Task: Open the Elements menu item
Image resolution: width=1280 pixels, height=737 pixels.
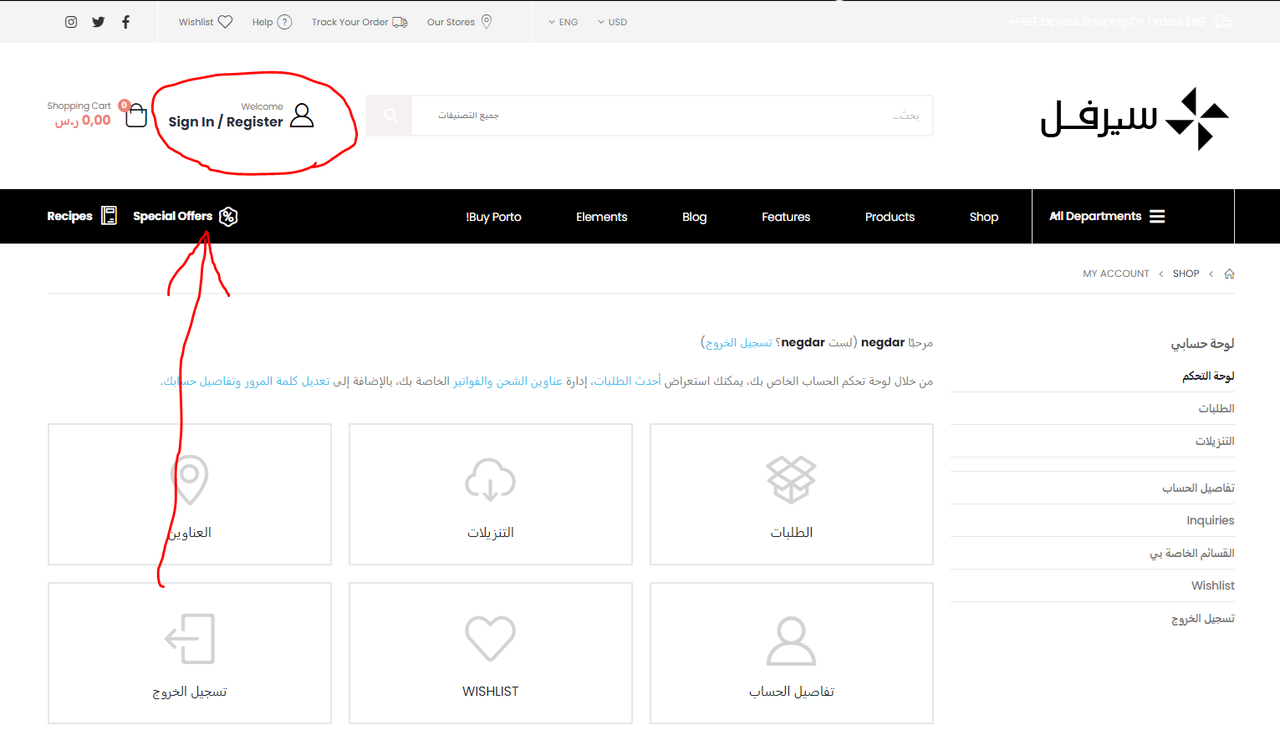Action: click(x=602, y=217)
